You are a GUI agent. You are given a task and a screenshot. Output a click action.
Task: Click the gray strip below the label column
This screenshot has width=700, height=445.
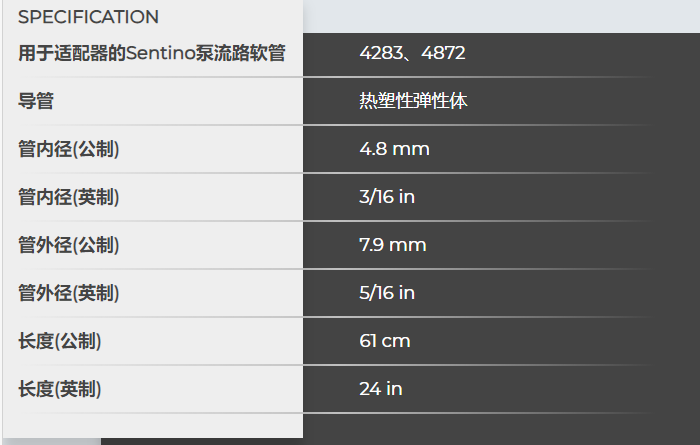point(50,441)
